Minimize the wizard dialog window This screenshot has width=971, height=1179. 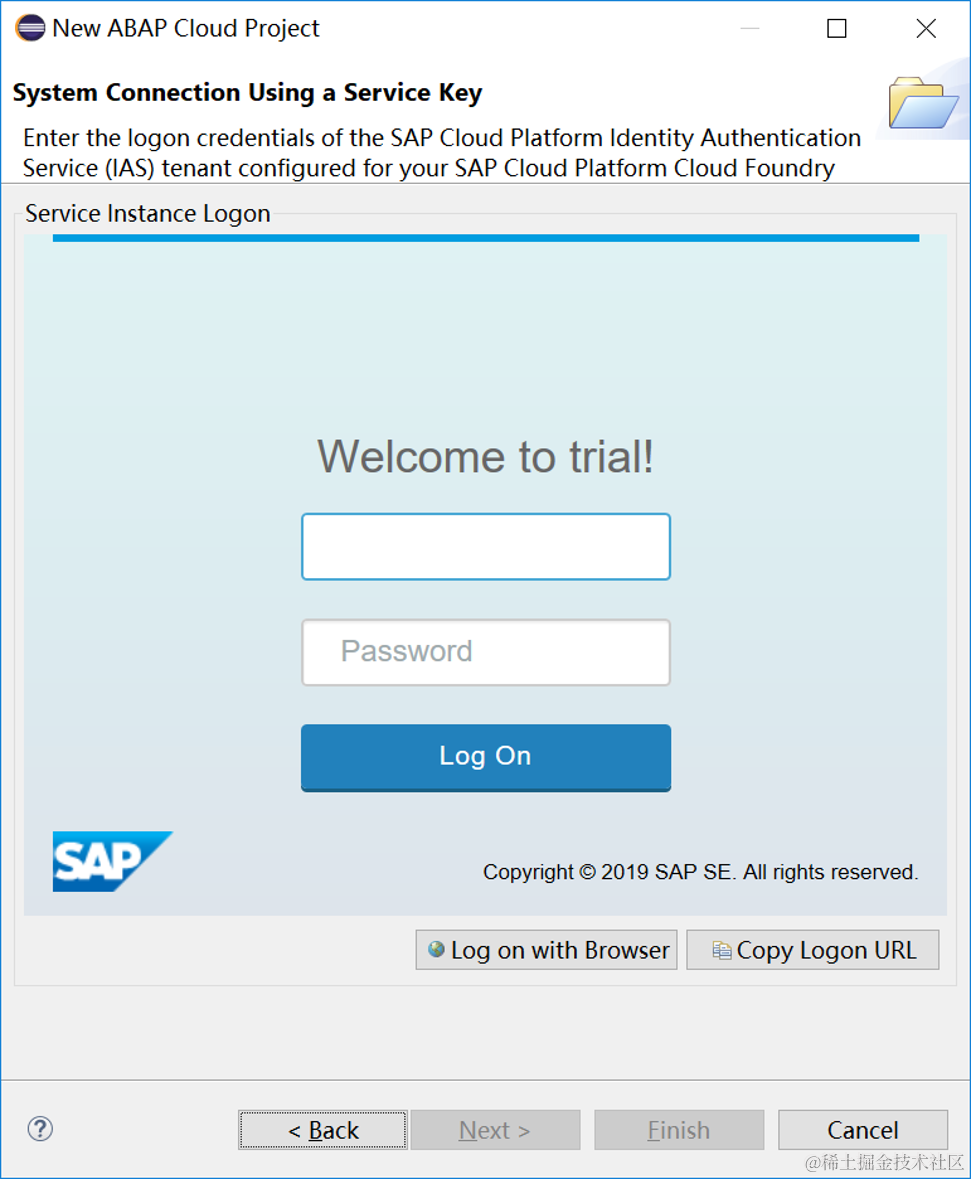point(750,29)
